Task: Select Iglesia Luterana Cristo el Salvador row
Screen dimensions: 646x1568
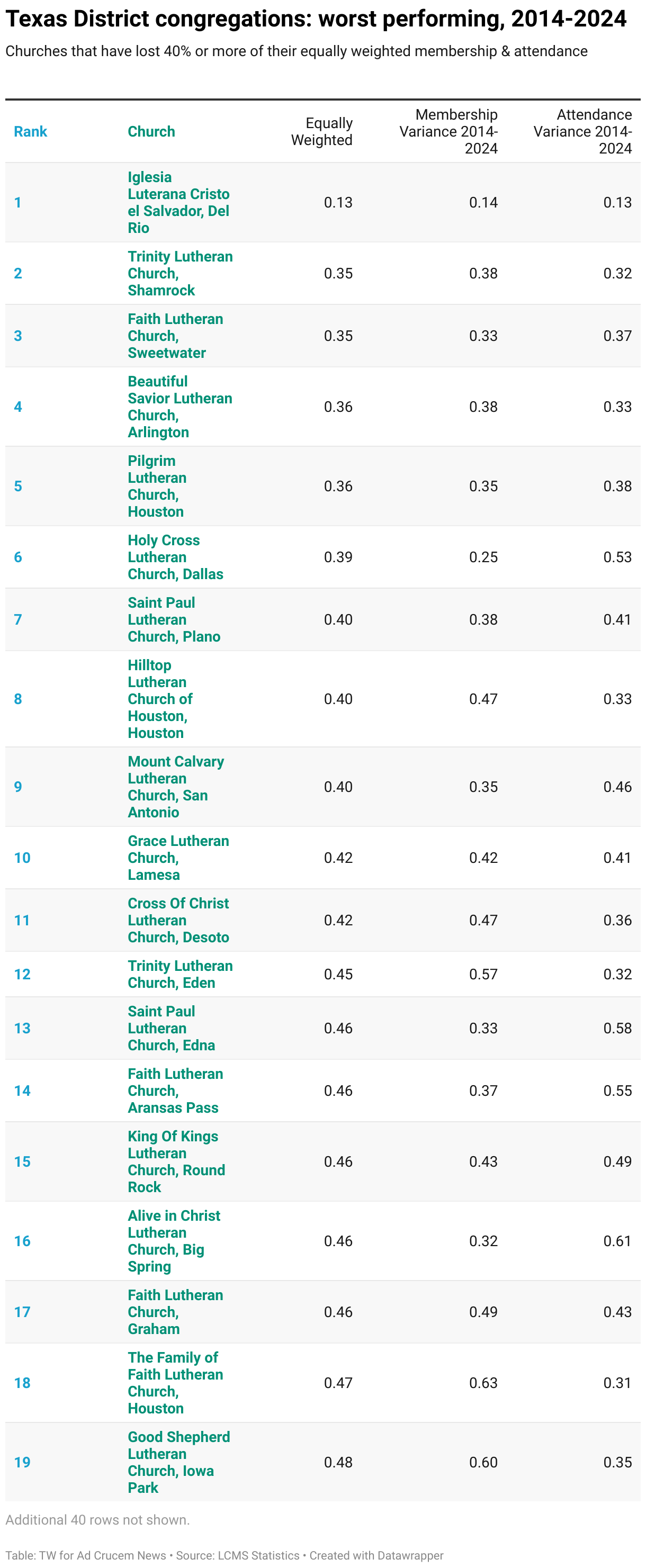Action: coord(322,202)
